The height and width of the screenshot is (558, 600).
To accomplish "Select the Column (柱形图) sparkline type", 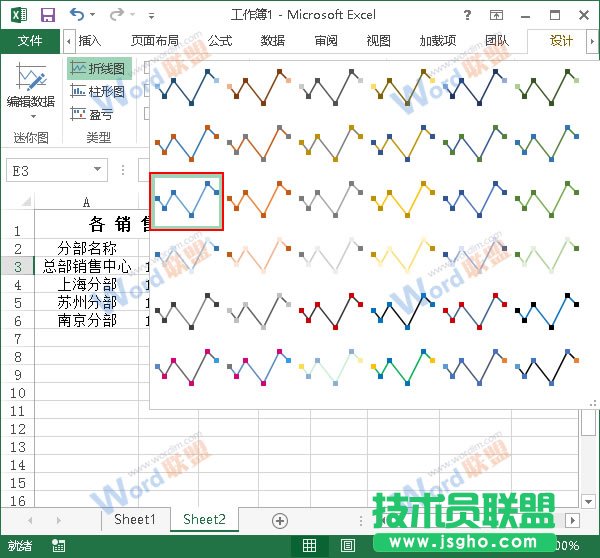I will (x=98, y=91).
